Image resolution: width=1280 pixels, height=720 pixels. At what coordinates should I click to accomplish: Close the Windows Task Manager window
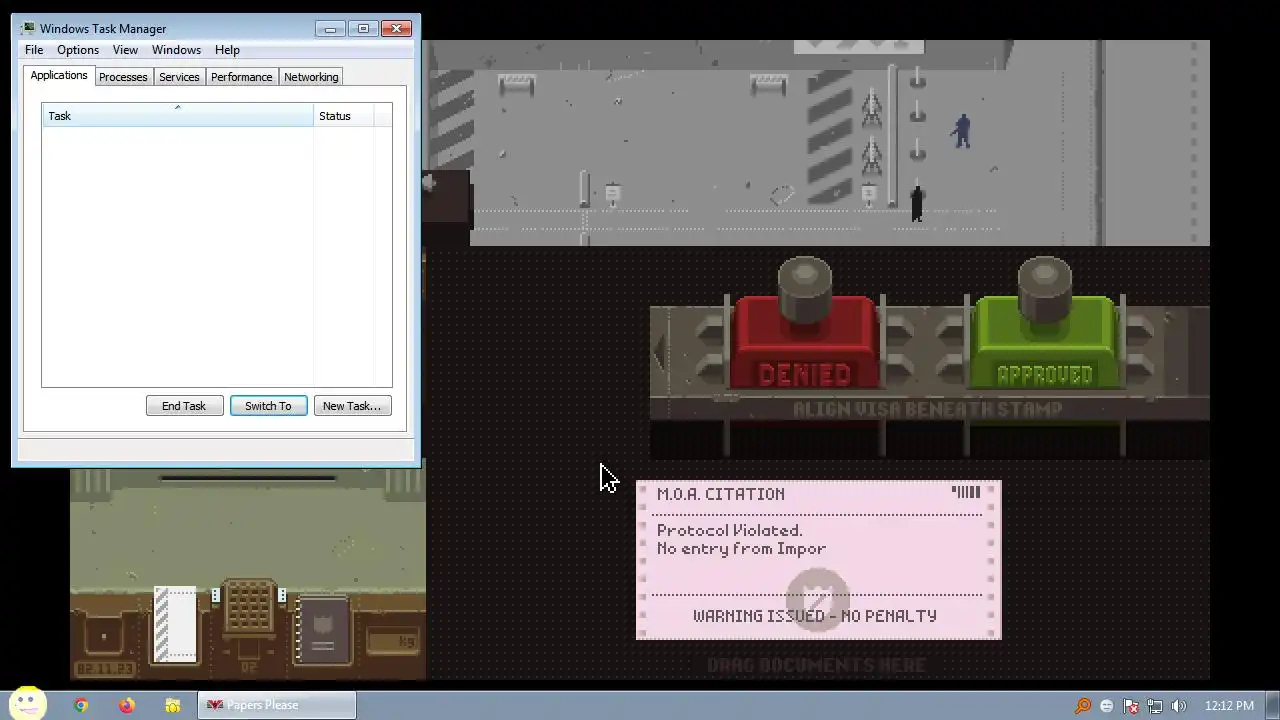397,29
